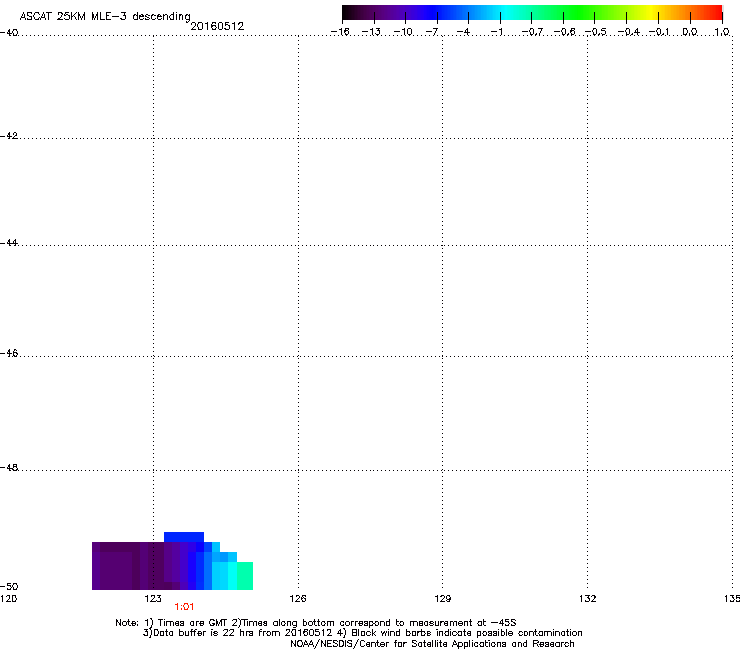
Task: Click the 123 longitude axis label
Action: 153,599
